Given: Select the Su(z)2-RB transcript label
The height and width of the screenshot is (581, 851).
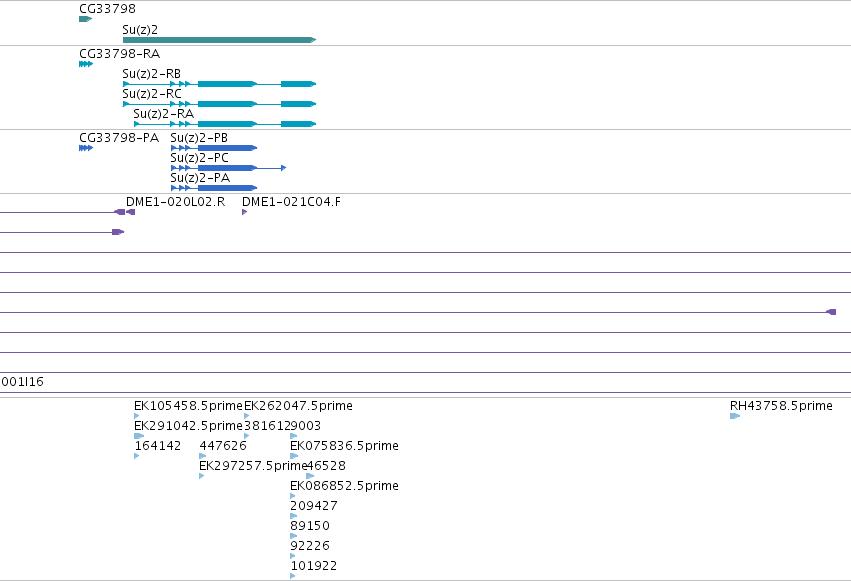Looking at the screenshot, I should pos(151,74).
